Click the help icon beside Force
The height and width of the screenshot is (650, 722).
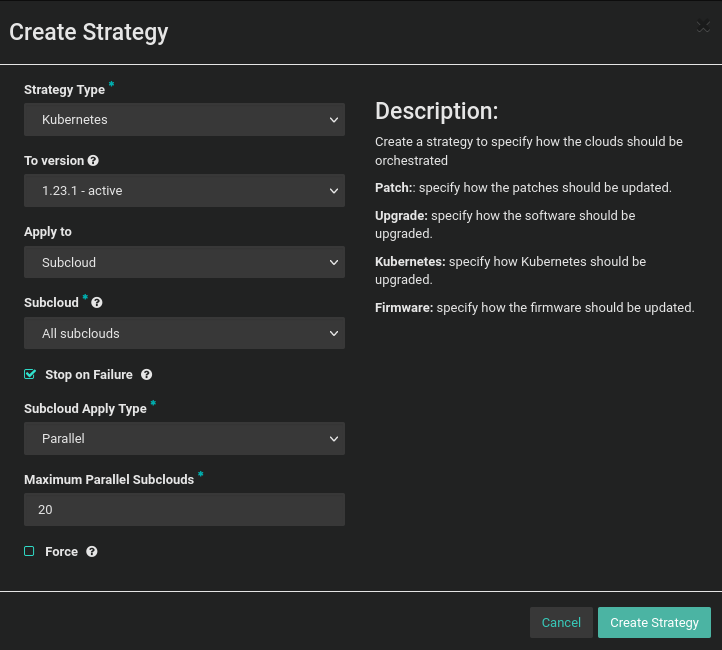[92, 552]
